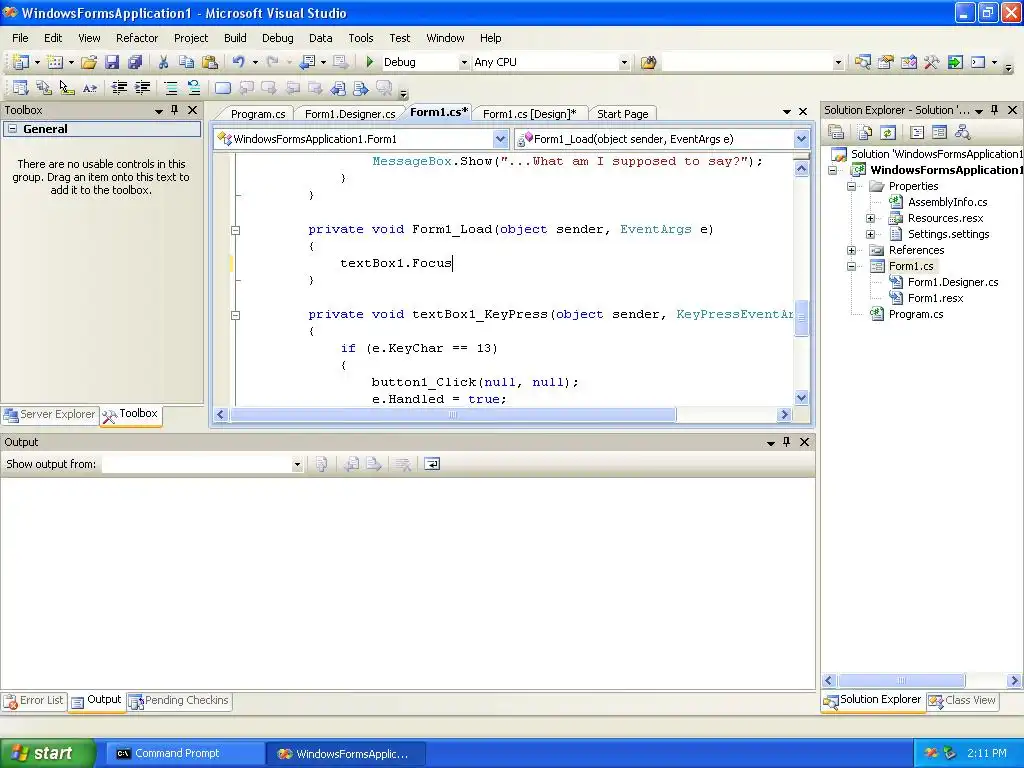Open the WindowsFormsApplication1.Form1 class dropdown
This screenshot has height=768, width=1024.
[500, 138]
